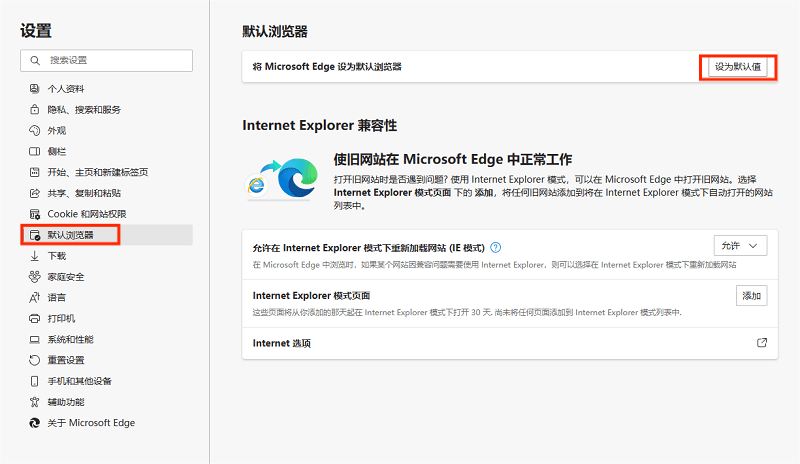
Task: Click the IE mode help question-mark icon
Action: (495, 248)
